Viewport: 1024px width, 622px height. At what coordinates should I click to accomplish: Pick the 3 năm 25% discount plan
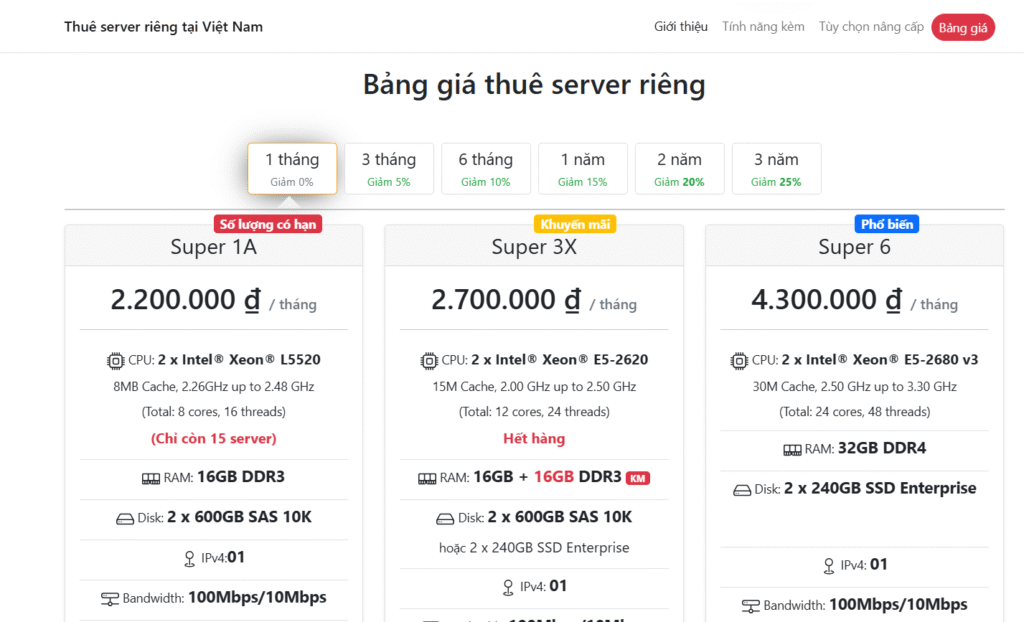776,168
